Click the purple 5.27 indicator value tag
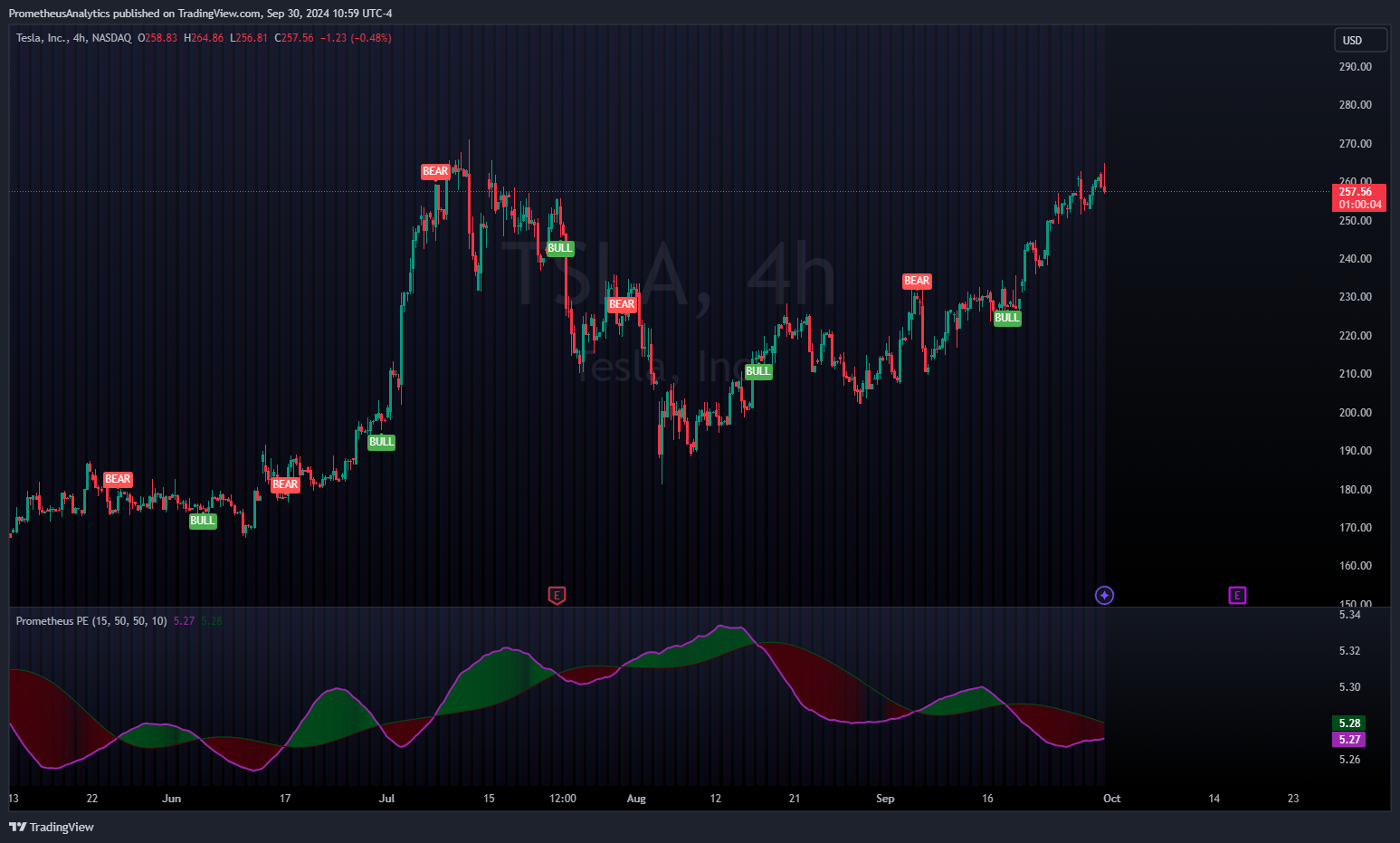 (1349, 739)
